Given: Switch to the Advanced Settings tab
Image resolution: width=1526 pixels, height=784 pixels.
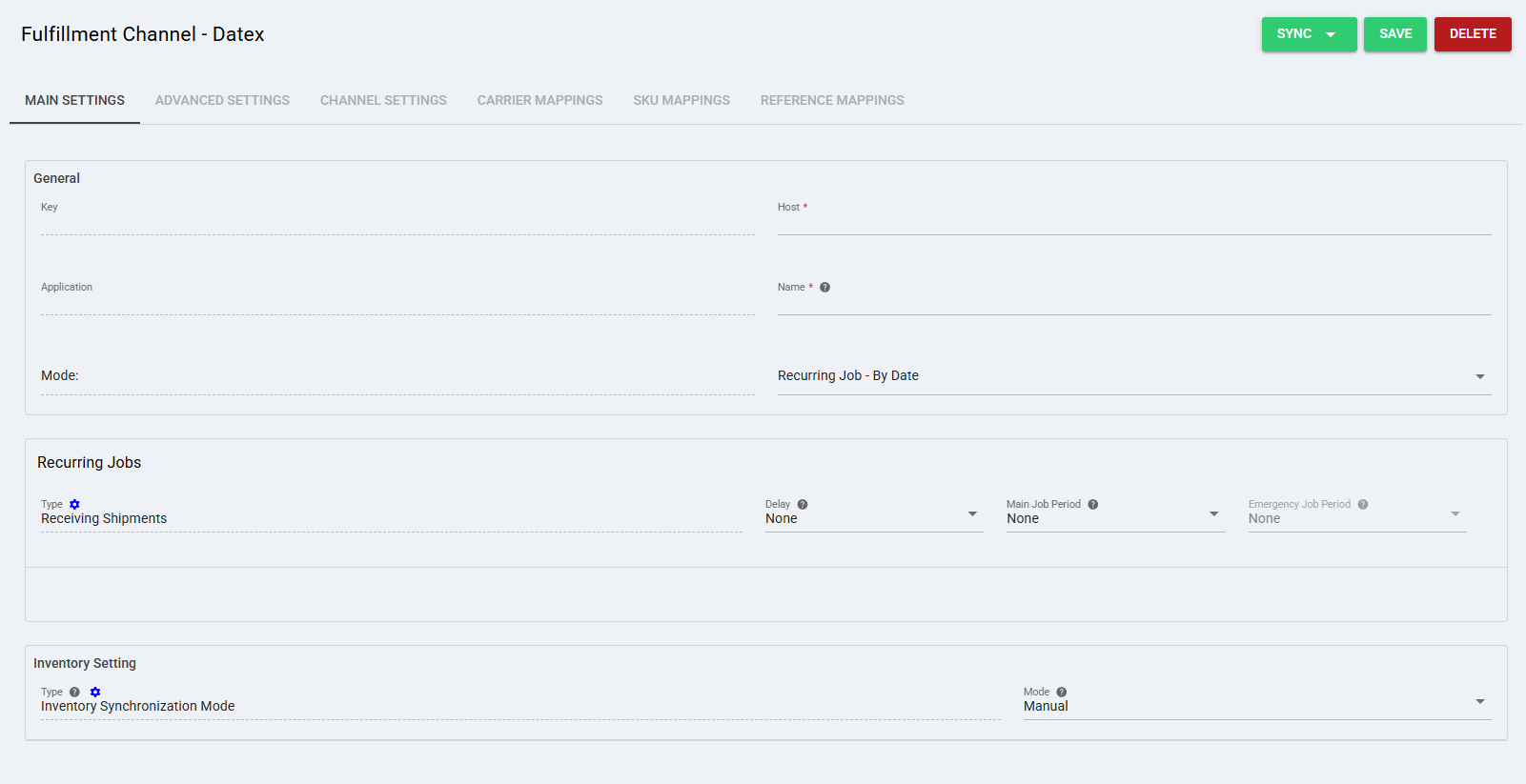Looking at the screenshot, I should 222,100.
